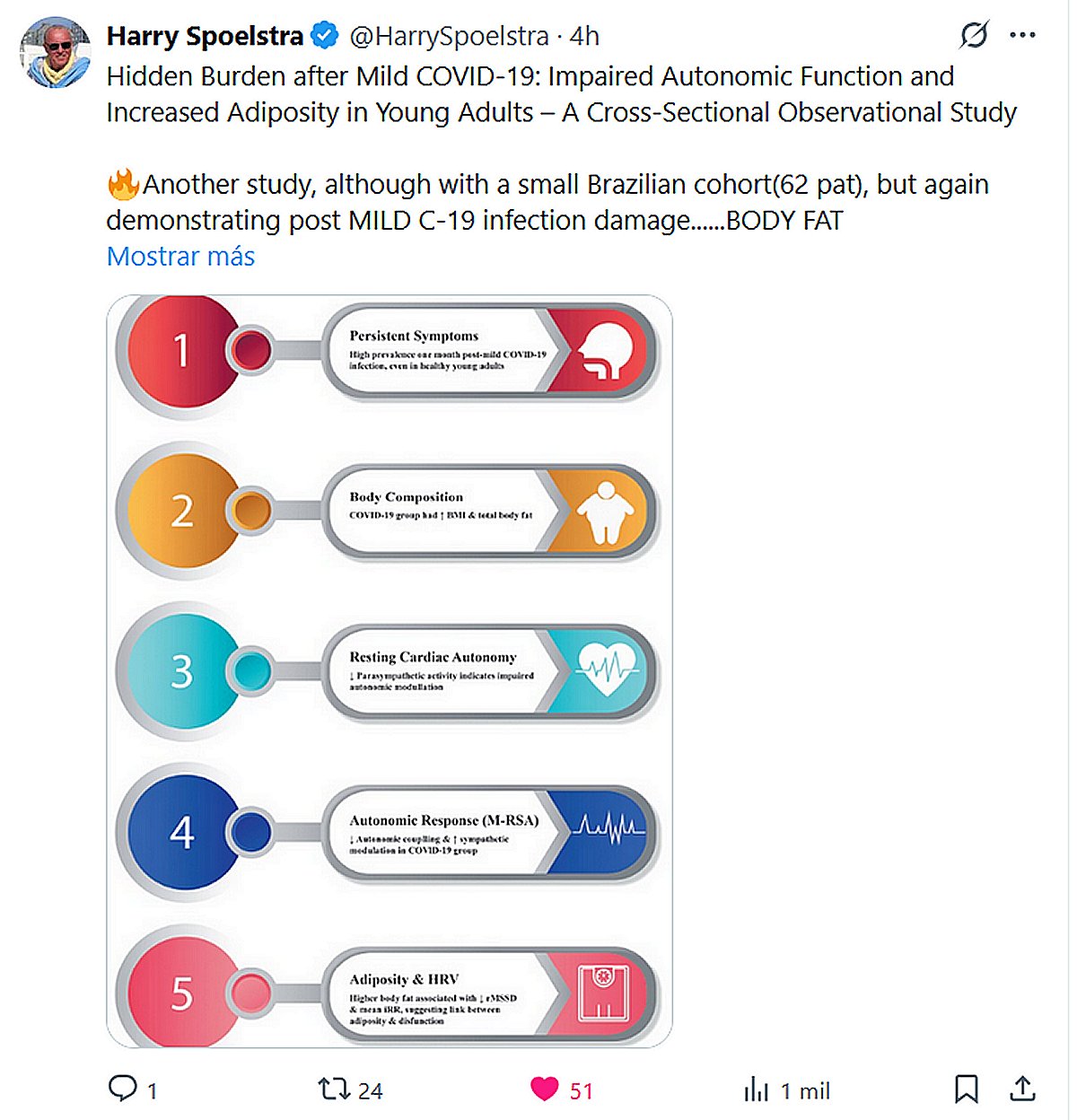Click the Autonomic Response ECG wave icon
The height and width of the screenshot is (1120, 1077).
point(609,828)
